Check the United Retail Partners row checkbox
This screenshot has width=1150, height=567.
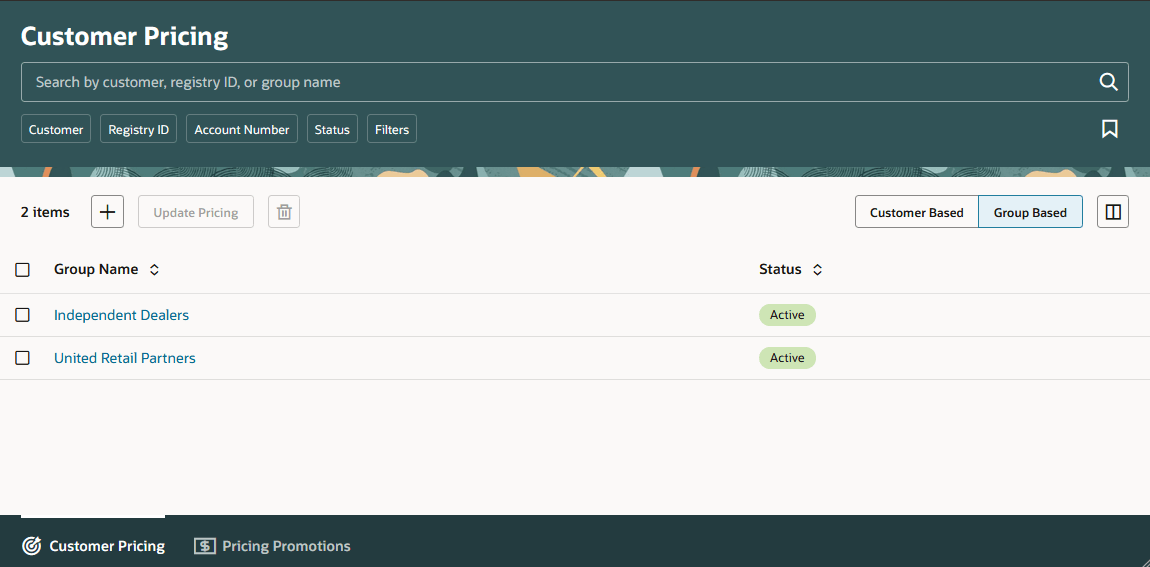click(x=23, y=358)
